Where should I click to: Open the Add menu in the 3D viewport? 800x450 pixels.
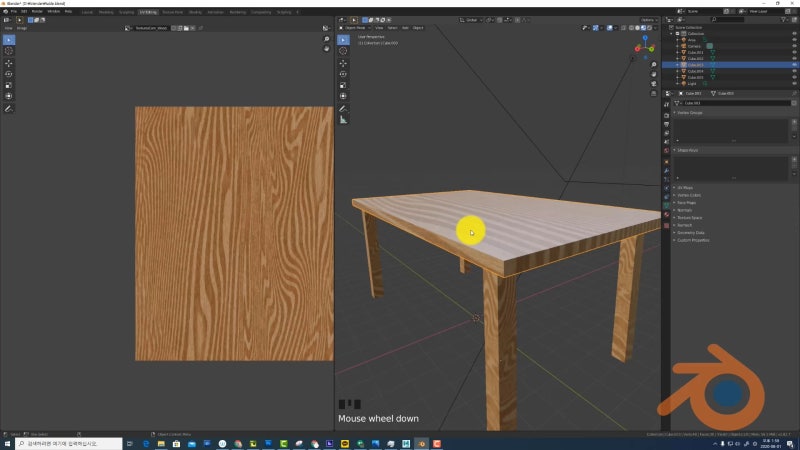pyautogui.click(x=405, y=28)
